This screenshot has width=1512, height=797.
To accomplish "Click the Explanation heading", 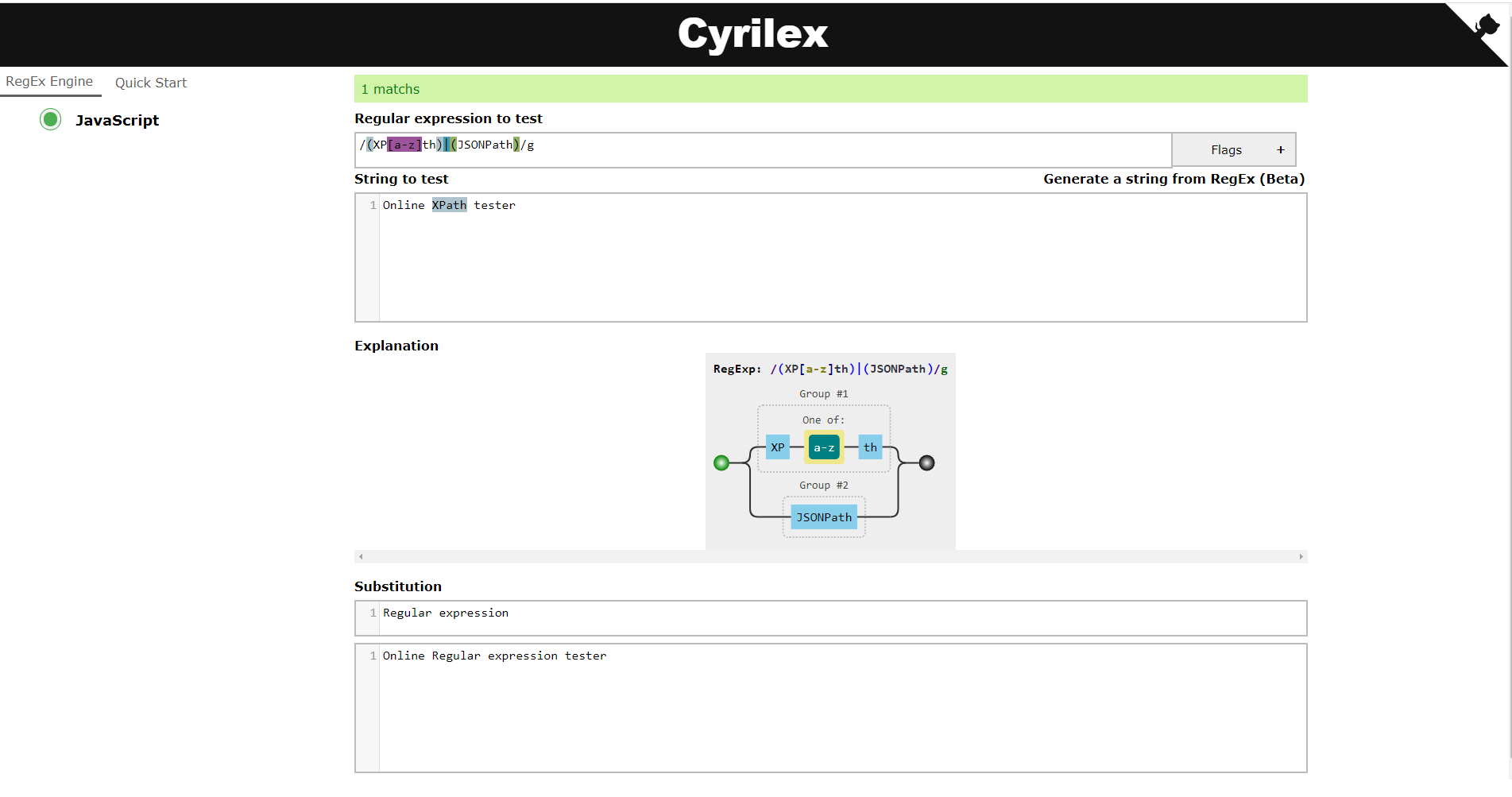I will click(x=396, y=346).
